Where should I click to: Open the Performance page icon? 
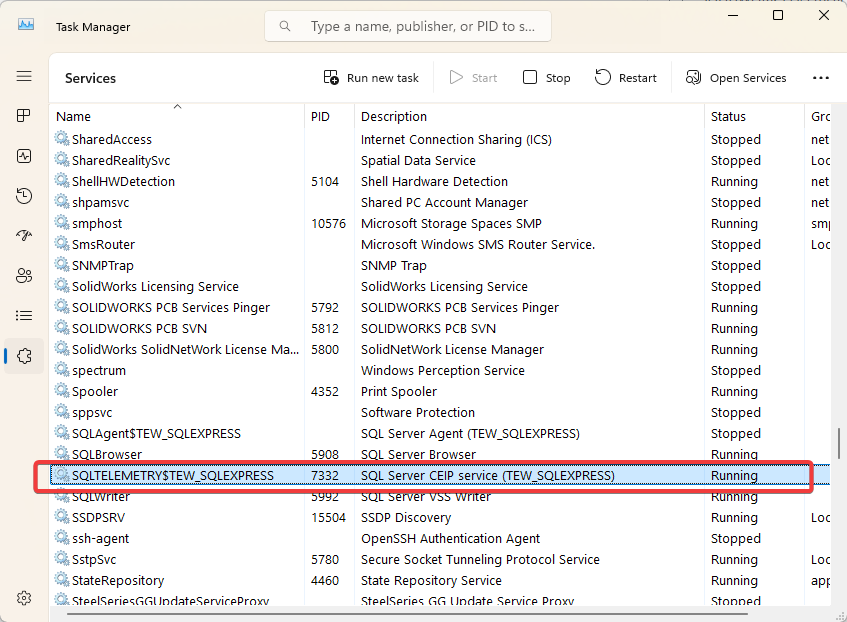tap(24, 156)
